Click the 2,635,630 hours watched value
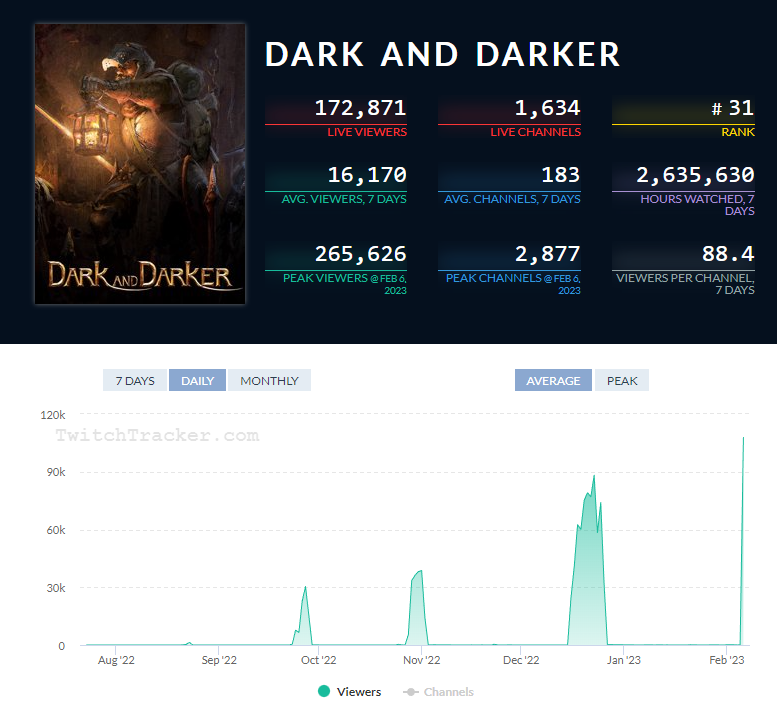Viewport: 777px width, 721px height. pos(695,175)
